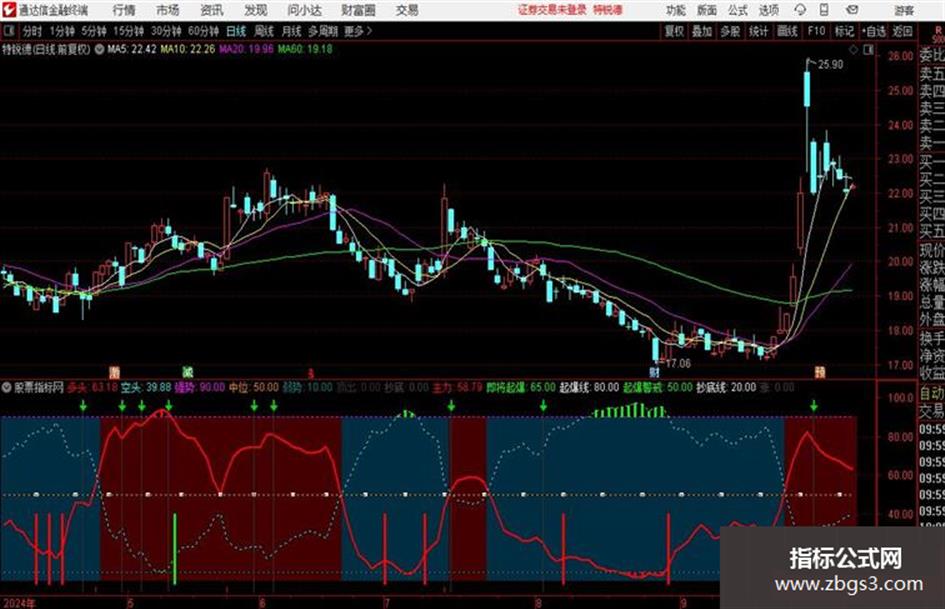Click the 即将起爆: 65.00 indicator value
Screen dimensions: 945x609
click(x=521, y=388)
